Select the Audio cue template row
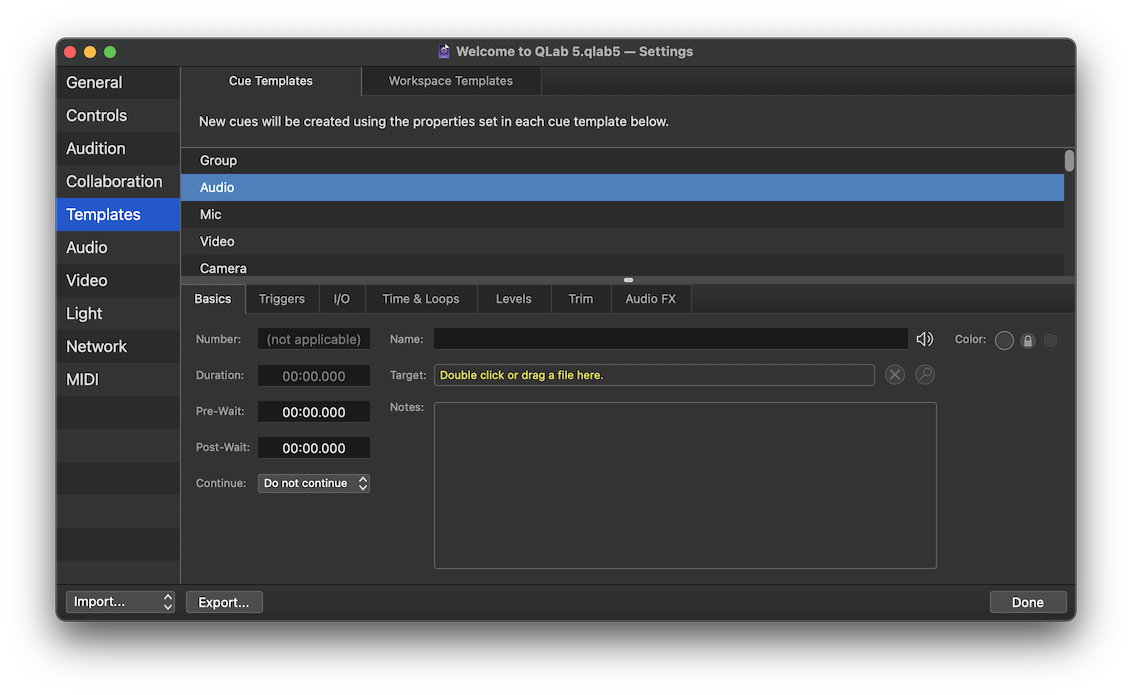The height and width of the screenshot is (695, 1132). coord(622,188)
